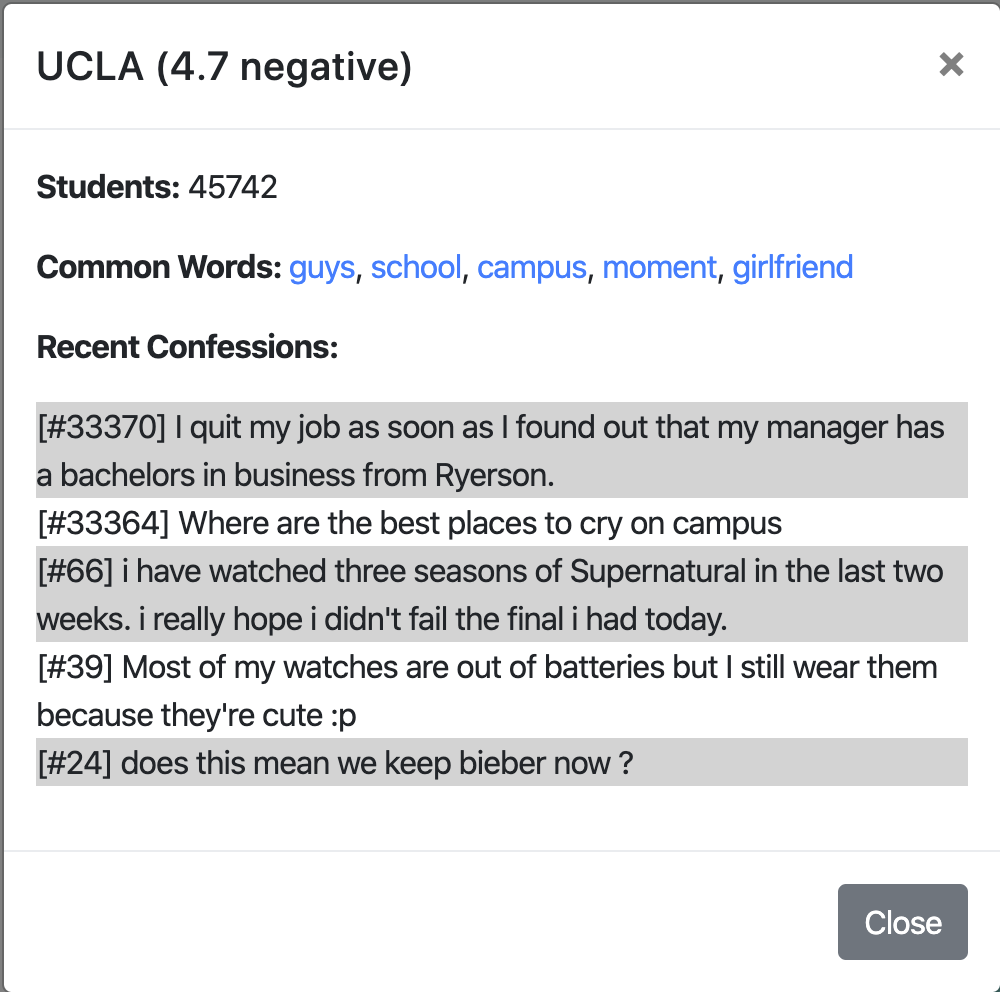Image resolution: width=1000 pixels, height=992 pixels.
Task: Select the 'campus' common word link
Action: pyautogui.click(x=531, y=267)
